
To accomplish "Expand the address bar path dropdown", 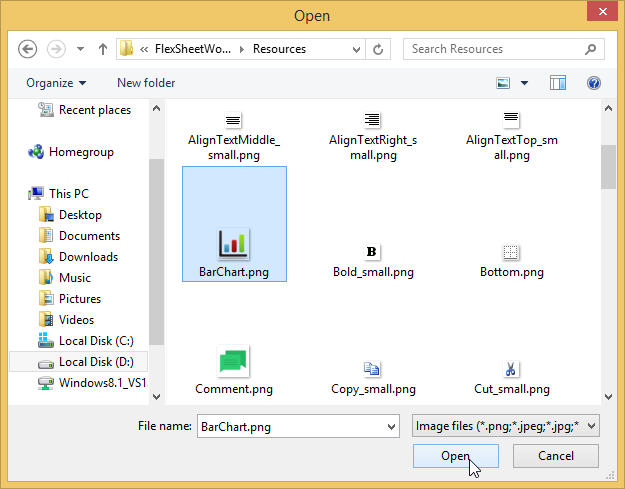I will [x=355, y=49].
